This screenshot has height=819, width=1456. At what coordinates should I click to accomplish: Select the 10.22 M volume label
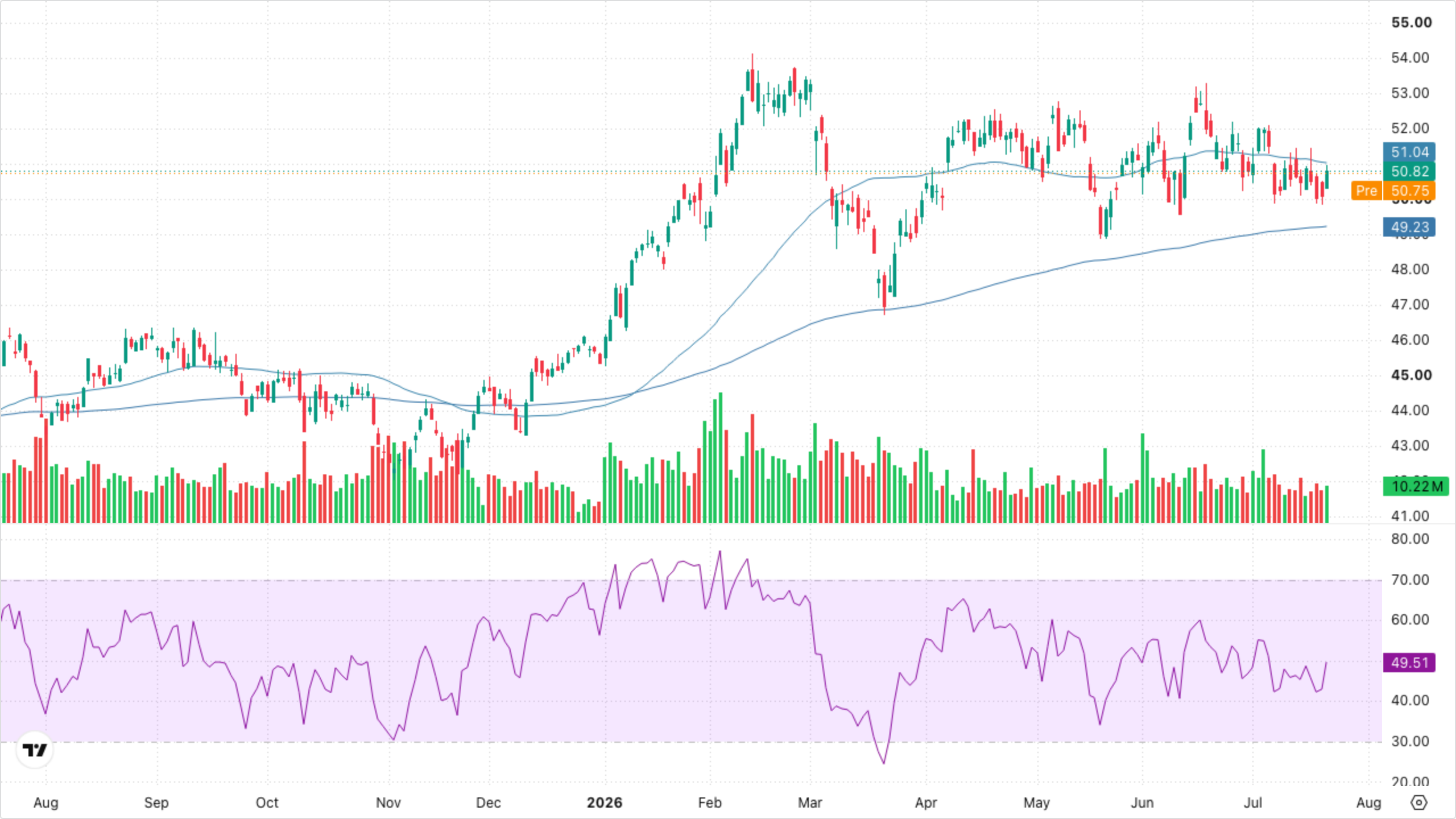point(1416,486)
